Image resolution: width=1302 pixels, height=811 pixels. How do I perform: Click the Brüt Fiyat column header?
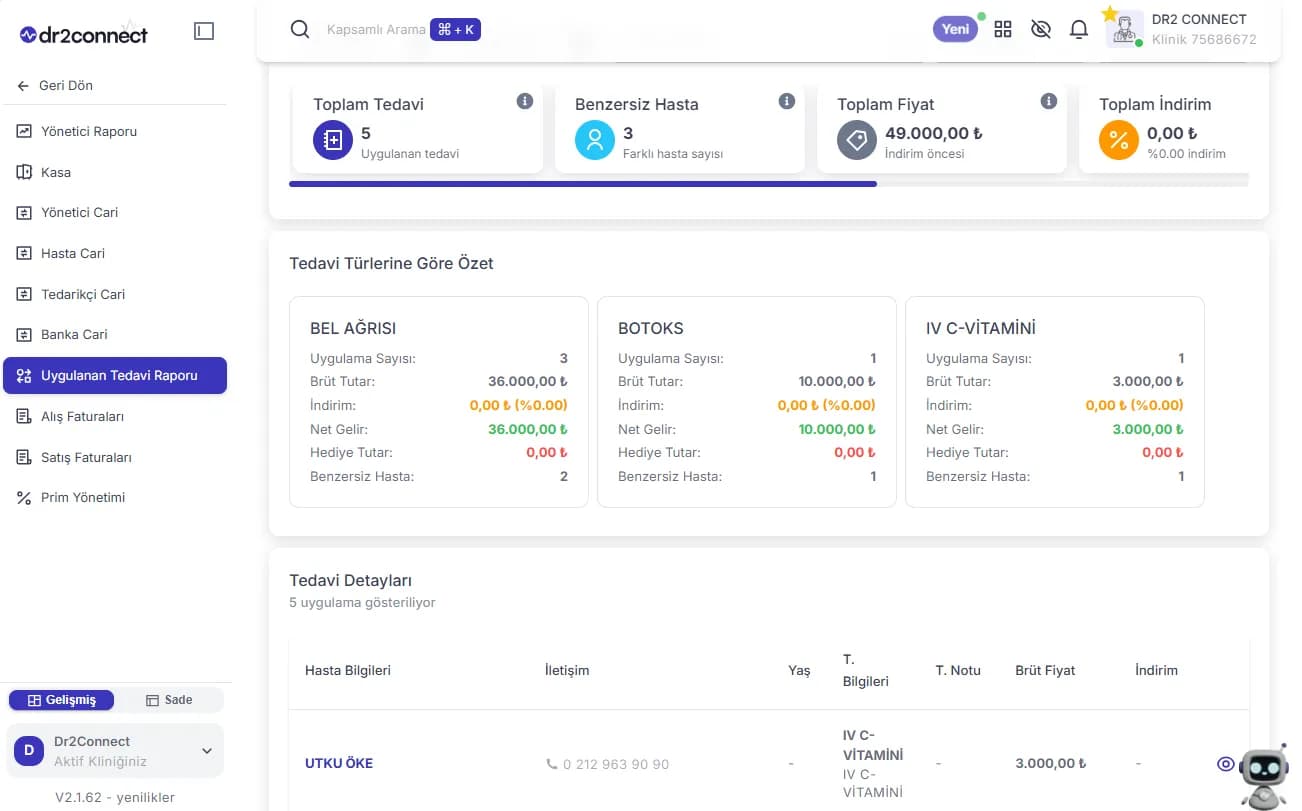pyautogui.click(x=1045, y=670)
